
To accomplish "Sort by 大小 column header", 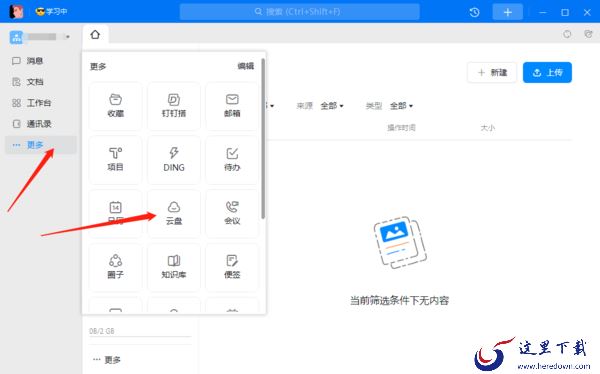I will coord(488,128).
